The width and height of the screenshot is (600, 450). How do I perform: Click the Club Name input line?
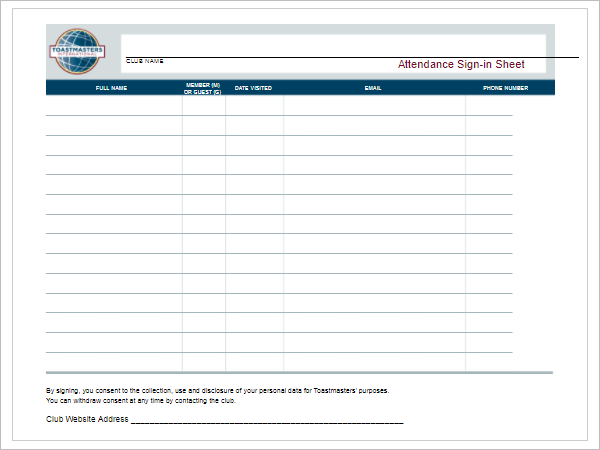coord(352,57)
